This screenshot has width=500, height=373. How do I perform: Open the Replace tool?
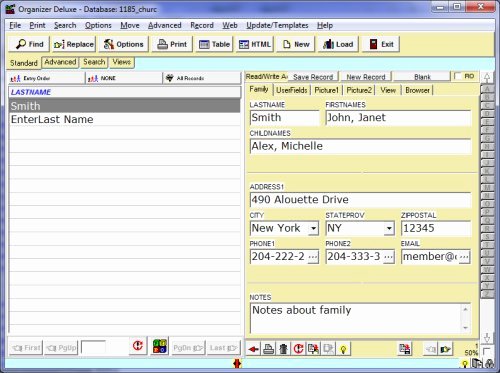tap(74, 44)
